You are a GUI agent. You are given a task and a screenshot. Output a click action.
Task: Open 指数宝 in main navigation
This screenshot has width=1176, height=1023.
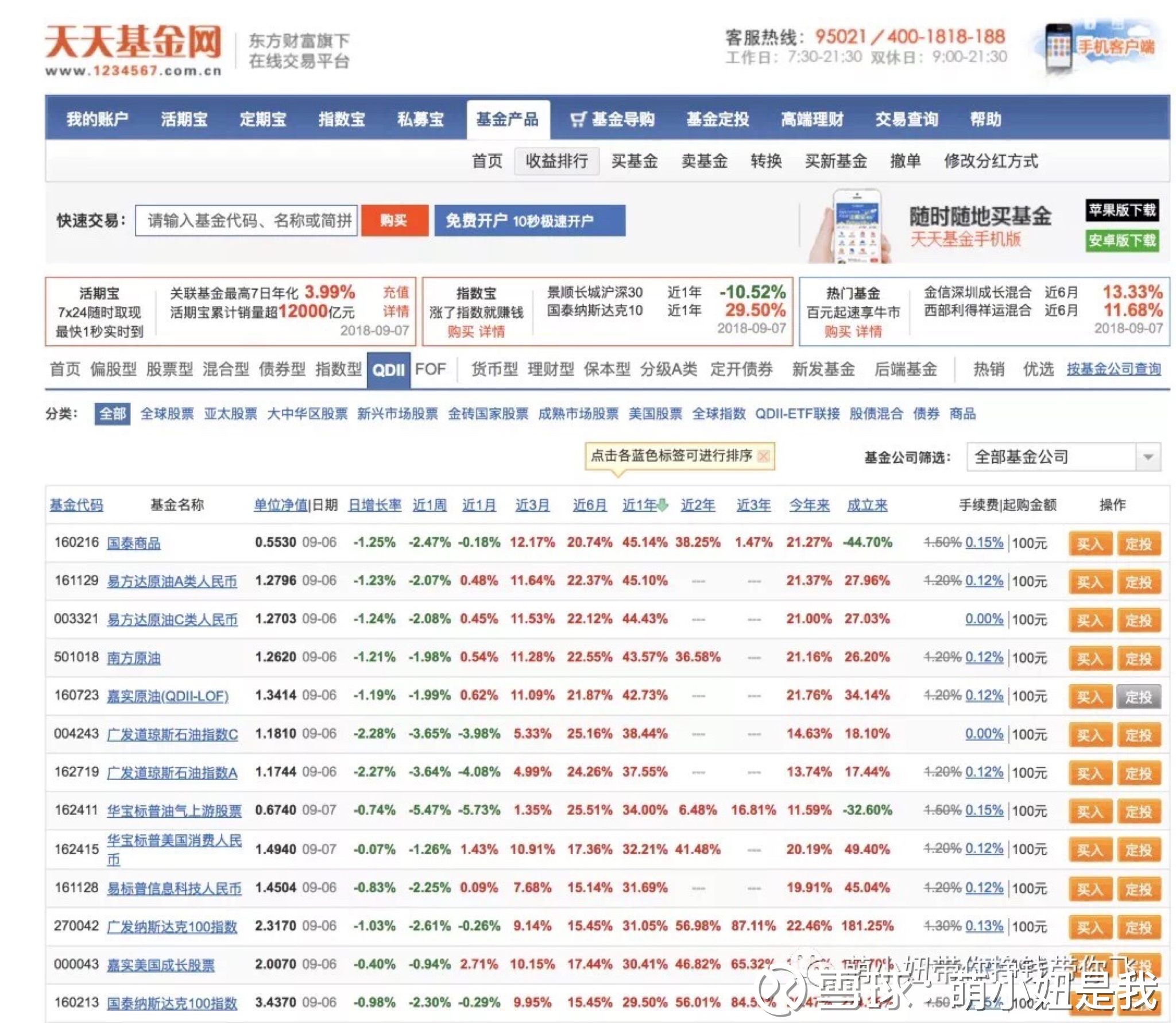pos(342,119)
